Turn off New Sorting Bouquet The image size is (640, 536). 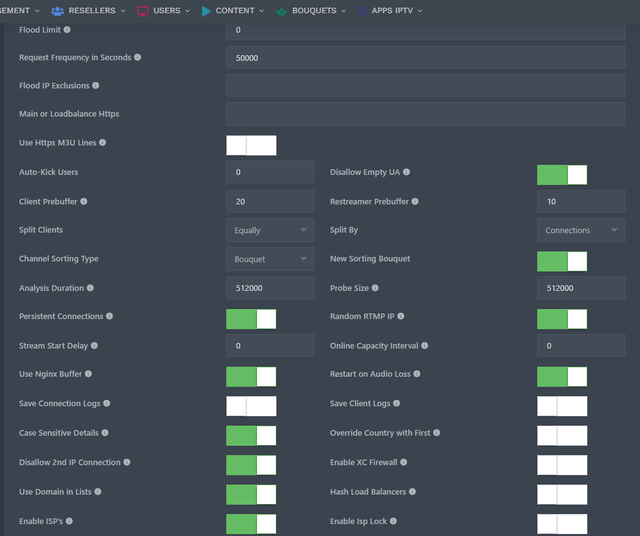(562, 261)
